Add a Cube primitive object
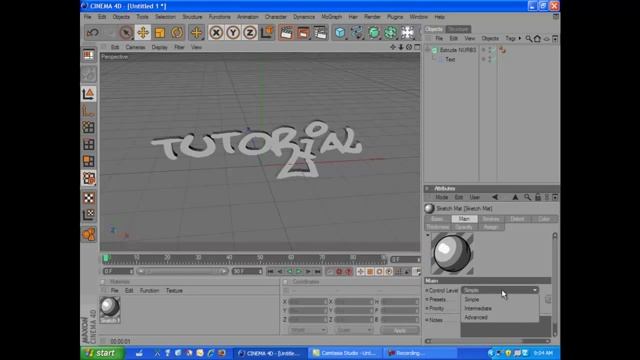Image resolution: width=640 pixels, height=360 pixels. pos(340,33)
